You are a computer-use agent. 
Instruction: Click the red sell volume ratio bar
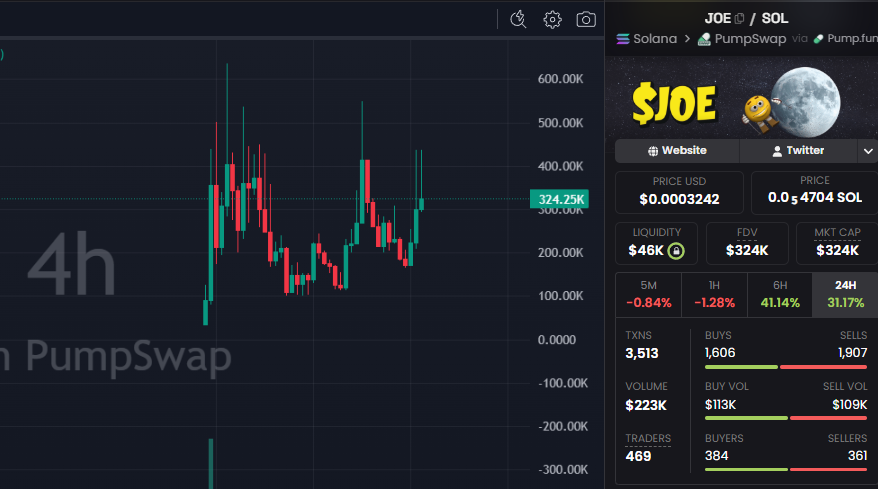point(828,418)
